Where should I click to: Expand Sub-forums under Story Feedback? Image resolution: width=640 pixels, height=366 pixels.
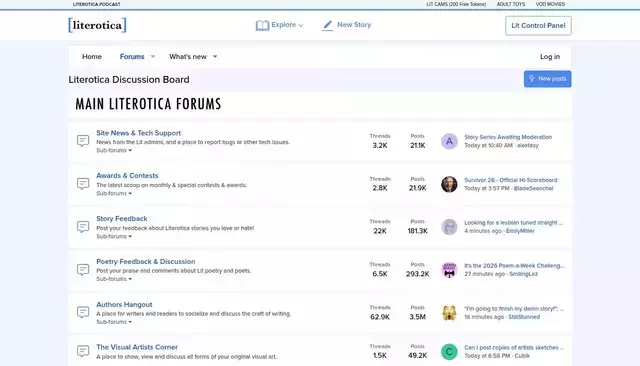pyautogui.click(x=114, y=236)
